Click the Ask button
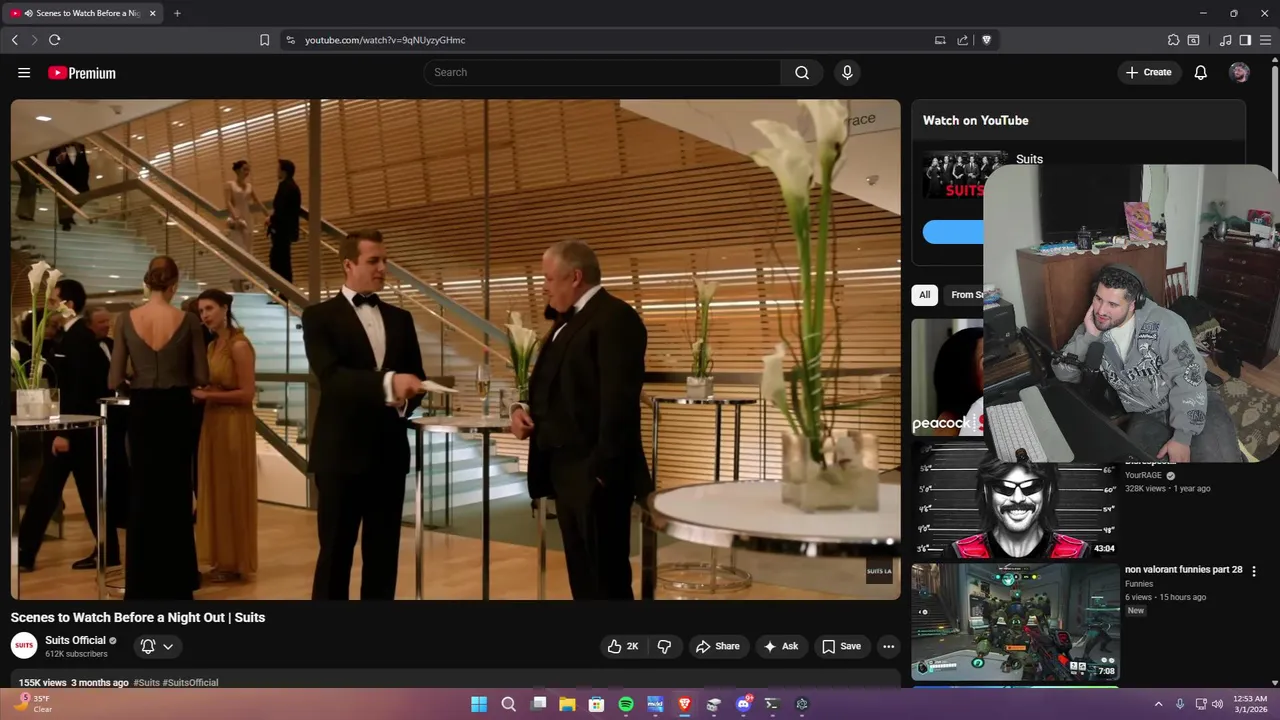 (x=780, y=646)
